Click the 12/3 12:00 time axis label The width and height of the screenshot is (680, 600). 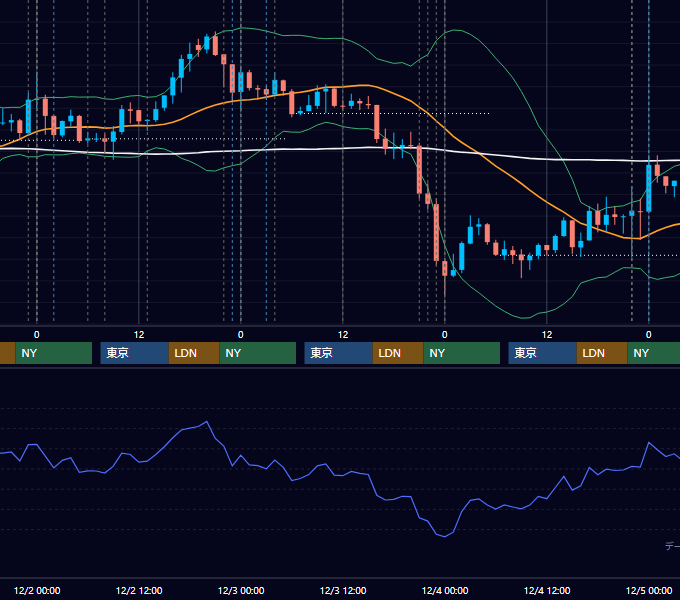(343, 590)
